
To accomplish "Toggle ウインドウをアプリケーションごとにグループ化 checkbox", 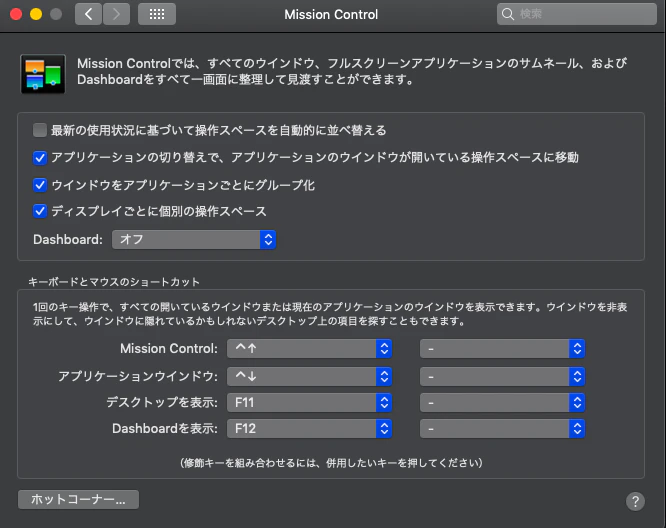I will (40, 185).
